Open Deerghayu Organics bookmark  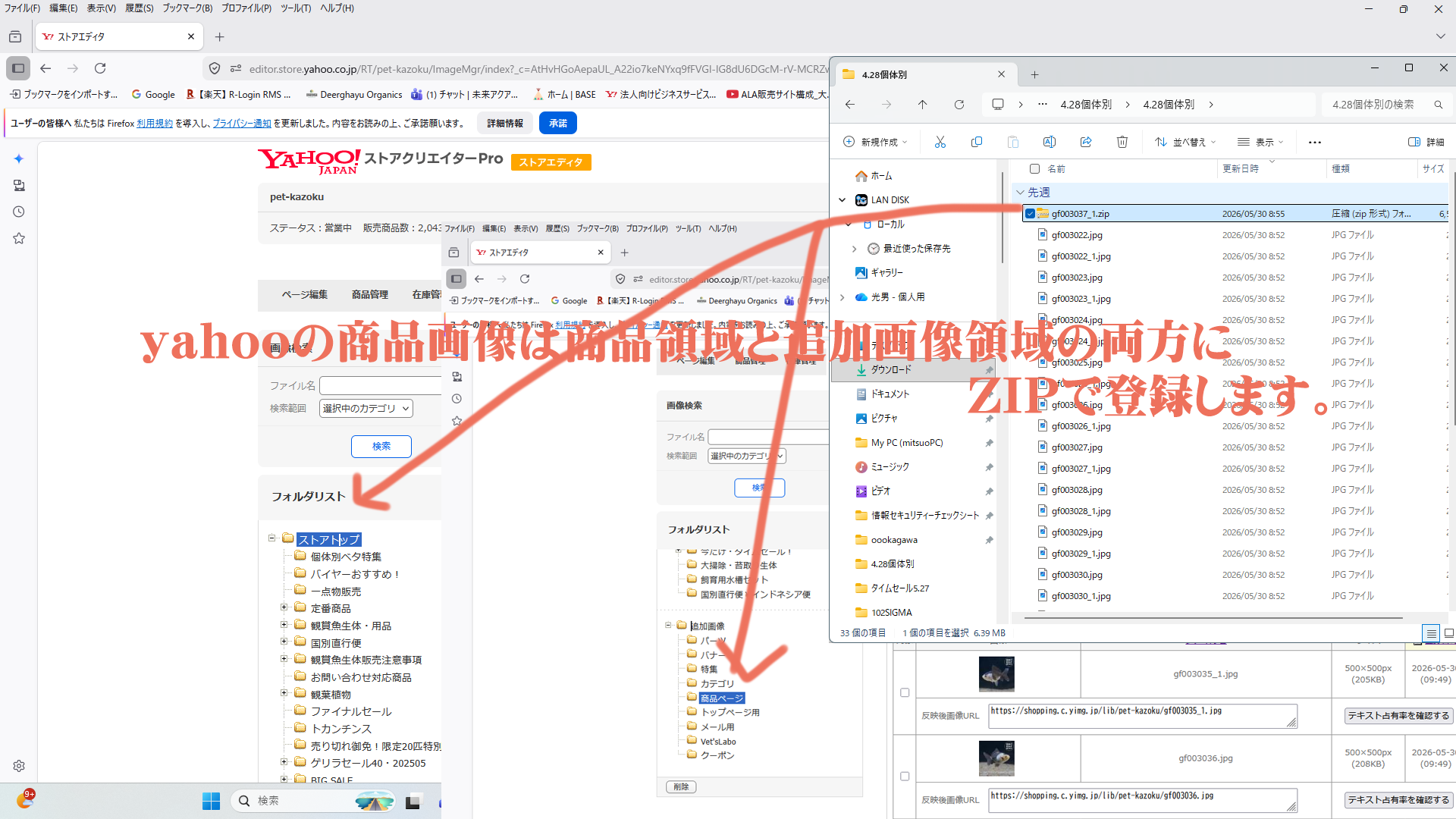click(x=354, y=94)
